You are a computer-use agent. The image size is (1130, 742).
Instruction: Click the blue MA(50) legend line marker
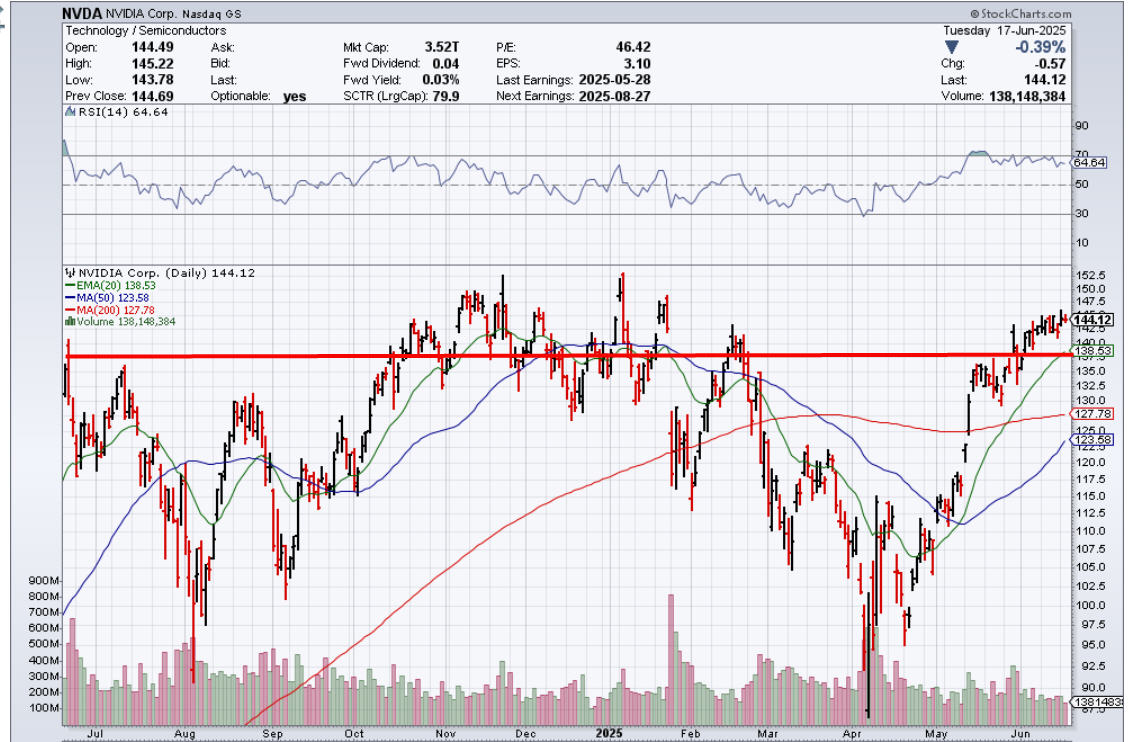pos(69,297)
